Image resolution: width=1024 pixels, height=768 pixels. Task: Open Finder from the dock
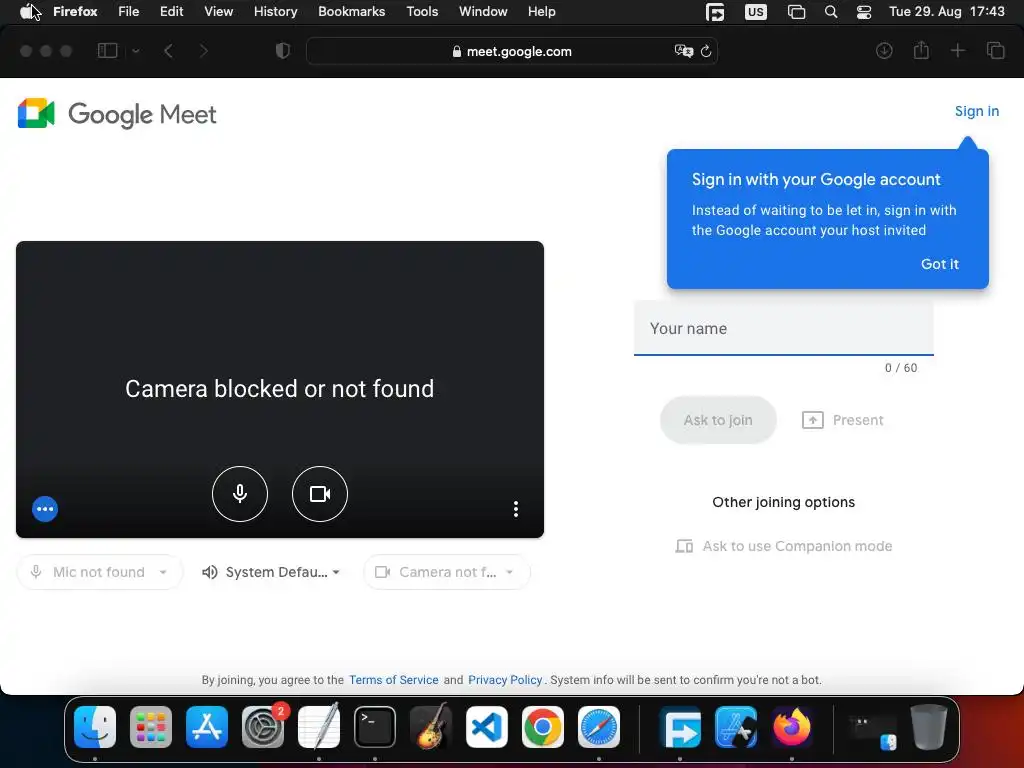point(95,726)
